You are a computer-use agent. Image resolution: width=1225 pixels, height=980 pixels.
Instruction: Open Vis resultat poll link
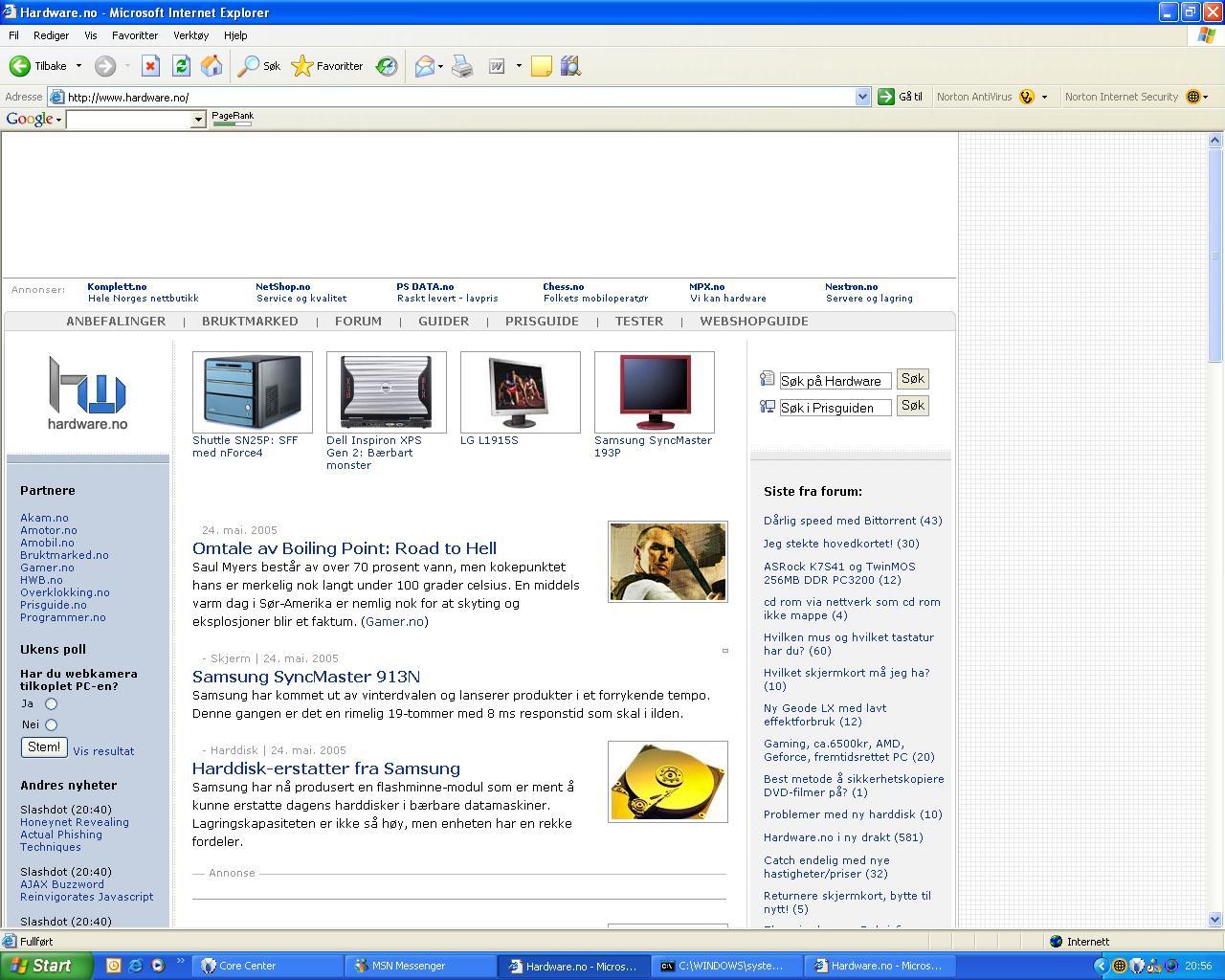point(103,751)
